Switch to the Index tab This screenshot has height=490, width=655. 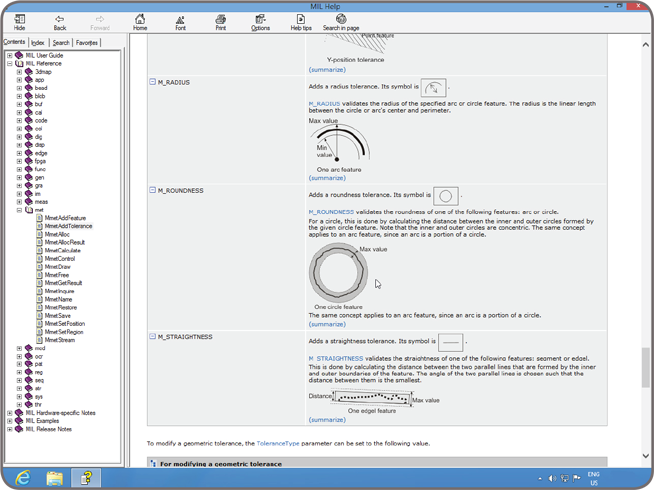click(38, 43)
